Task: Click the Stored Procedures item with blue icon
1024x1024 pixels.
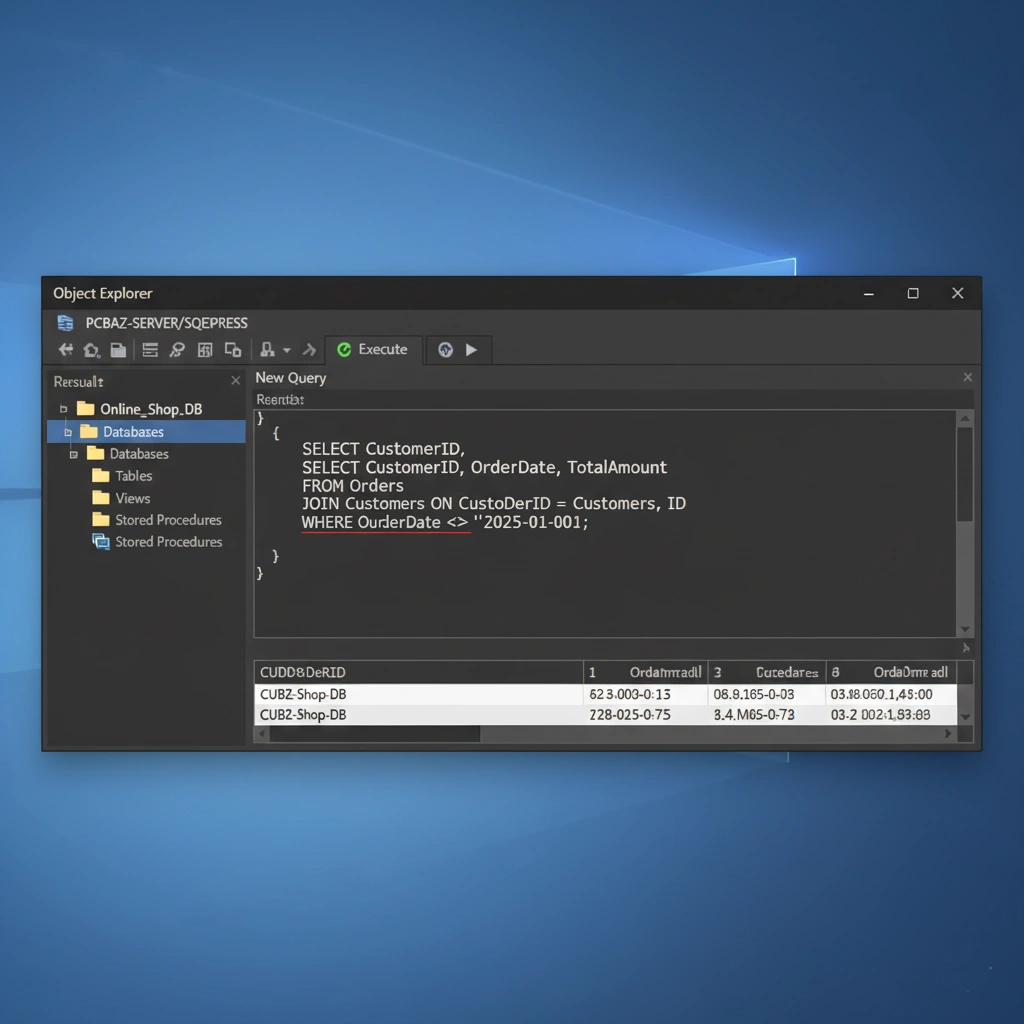Action: coord(166,541)
